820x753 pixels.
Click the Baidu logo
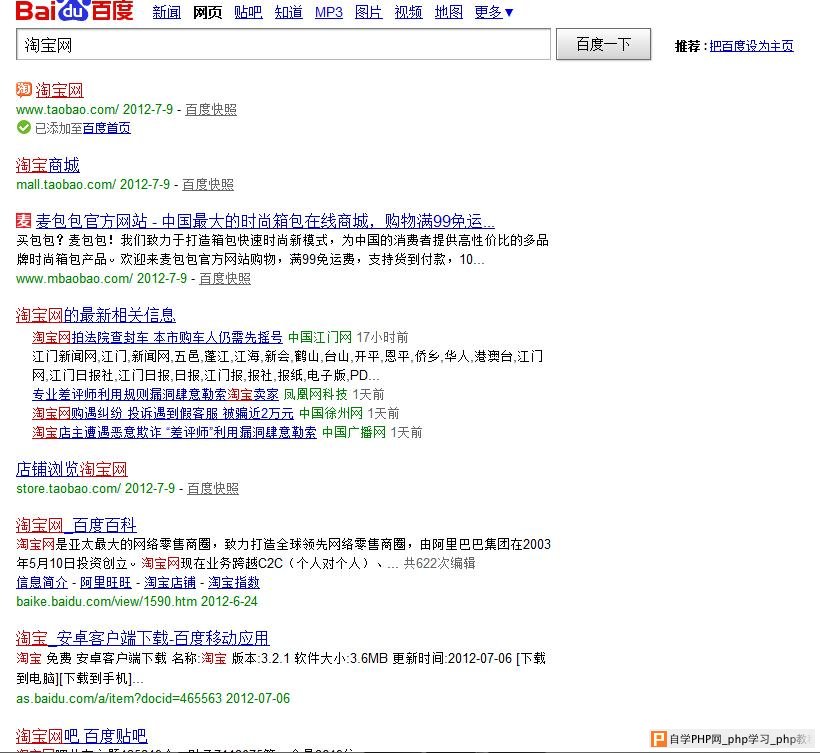[x=74, y=10]
